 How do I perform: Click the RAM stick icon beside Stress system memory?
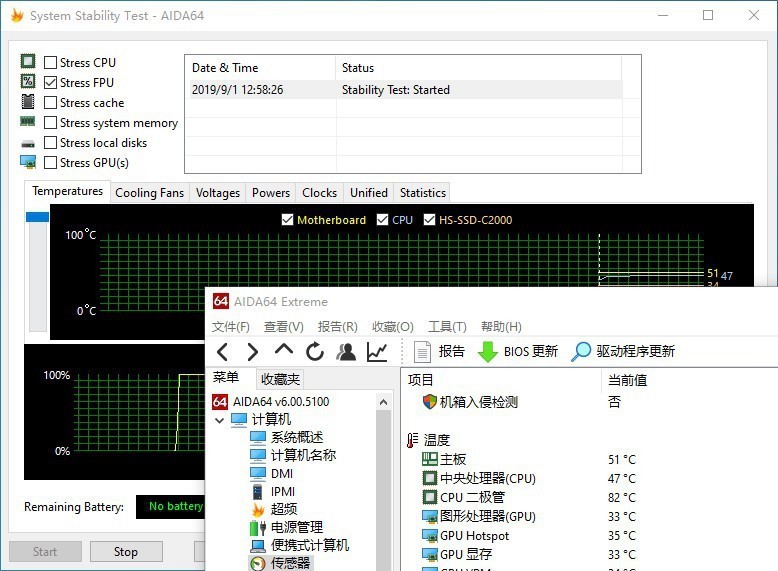(28, 121)
